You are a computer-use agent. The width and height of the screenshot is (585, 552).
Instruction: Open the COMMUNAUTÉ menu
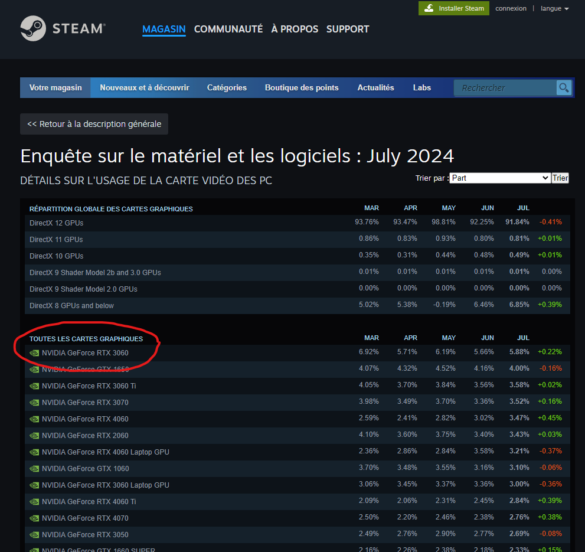pos(228,29)
